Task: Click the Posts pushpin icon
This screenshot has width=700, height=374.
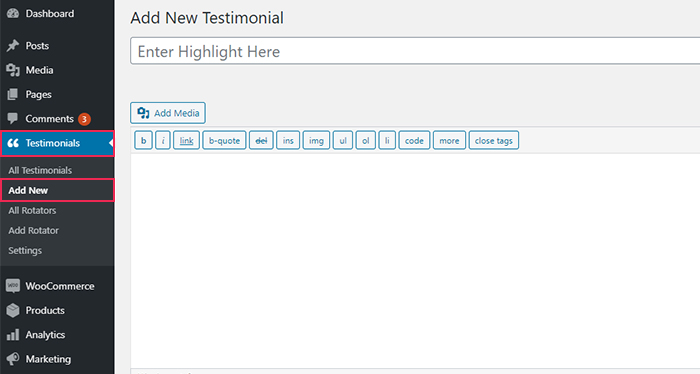Action: 13,46
